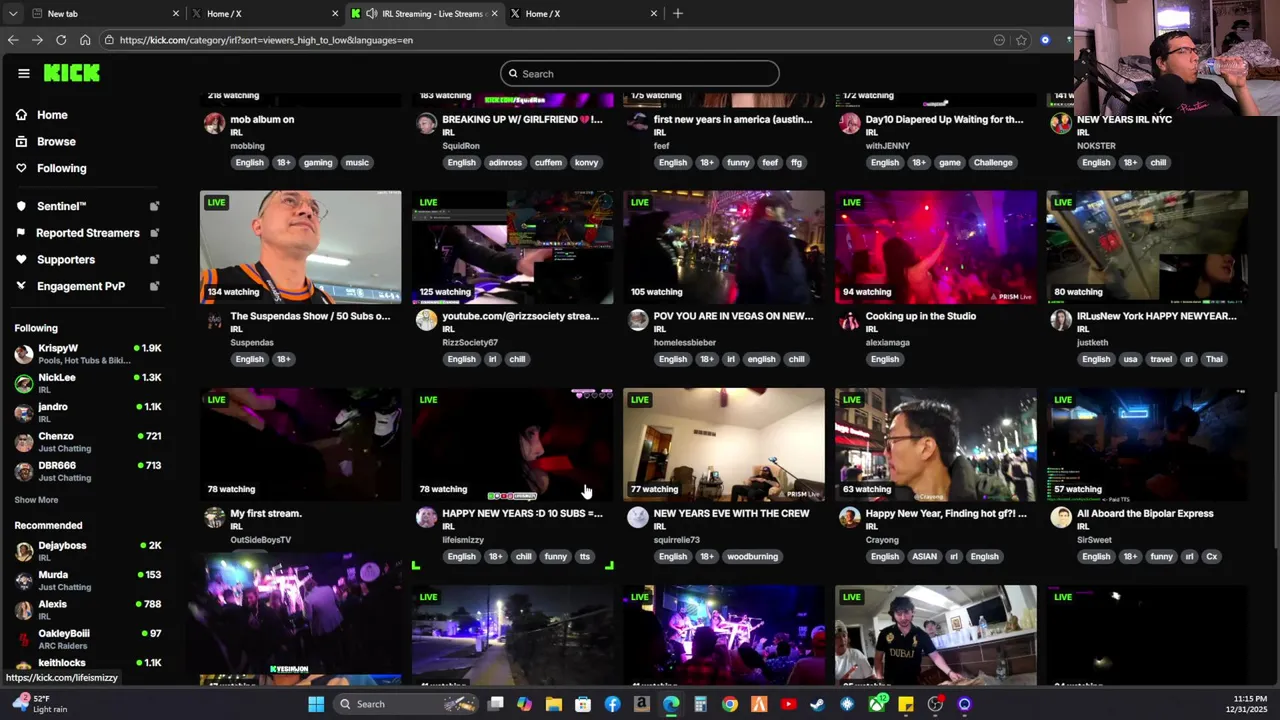Viewport: 1280px width, 720px height.
Task: Open NEW YEARS EVE WITH THE CREW thumbnail
Action: (724, 444)
